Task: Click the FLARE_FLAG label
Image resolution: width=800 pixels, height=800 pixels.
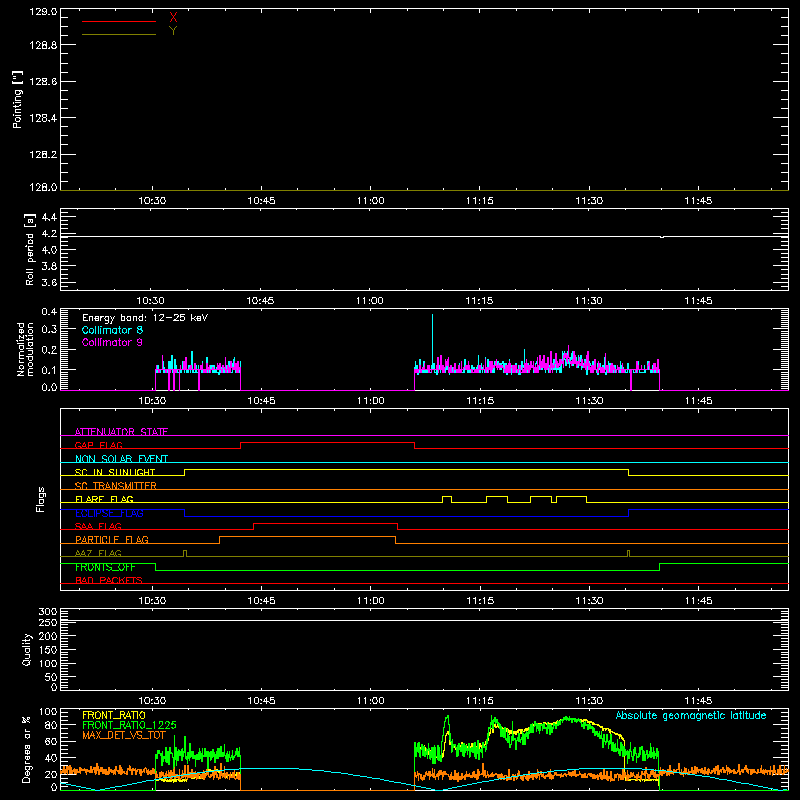Action: [104, 499]
